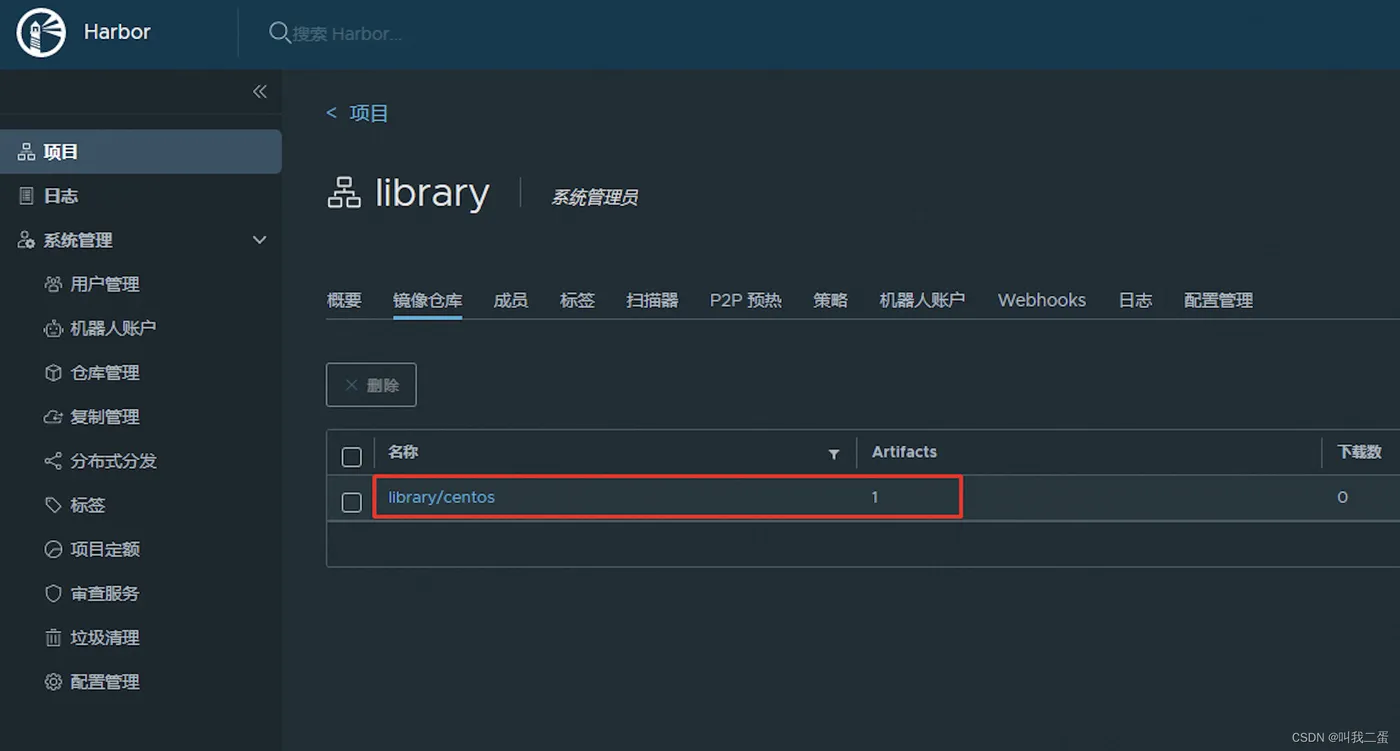Open 项目定额 in sidebar

tap(105, 549)
